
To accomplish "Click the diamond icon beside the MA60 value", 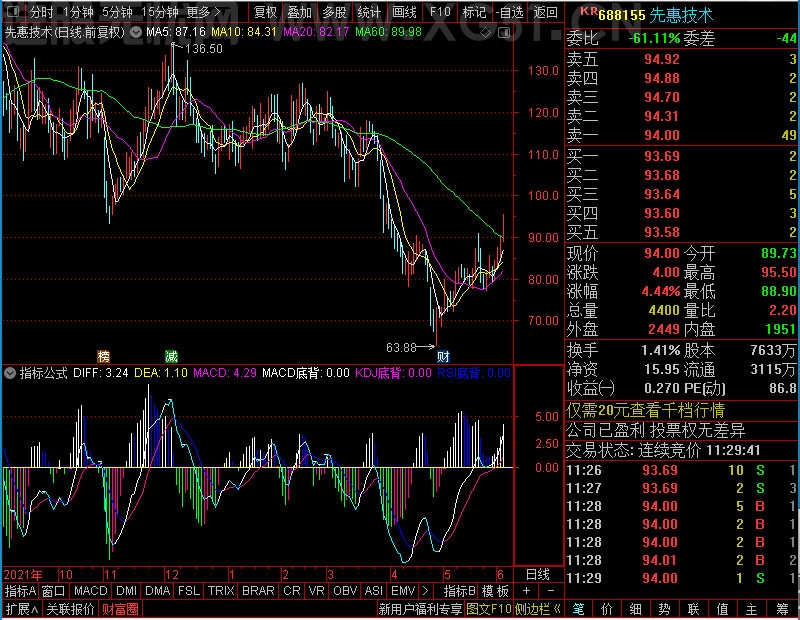I will coord(486,33).
